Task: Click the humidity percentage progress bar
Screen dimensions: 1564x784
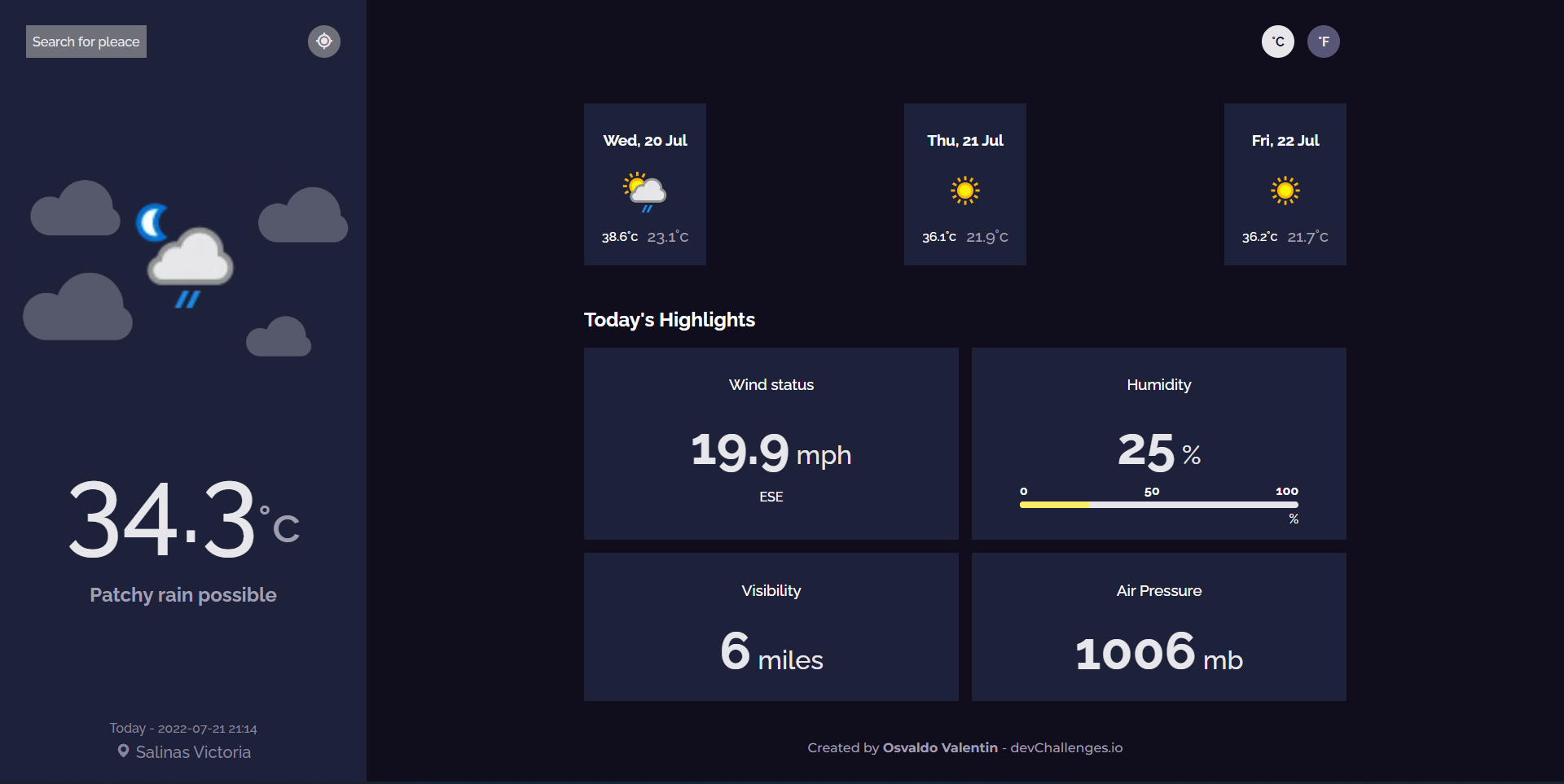Action: pyautogui.click(x=1158, y=505)
